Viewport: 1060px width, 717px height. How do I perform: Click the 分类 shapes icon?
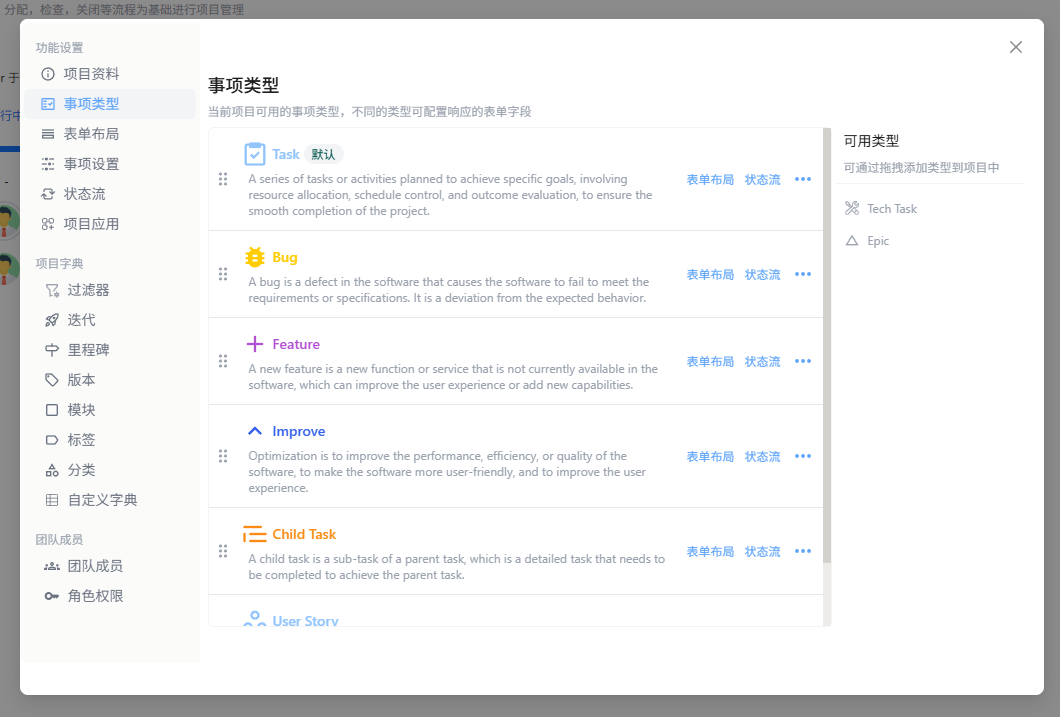point(52,470)
